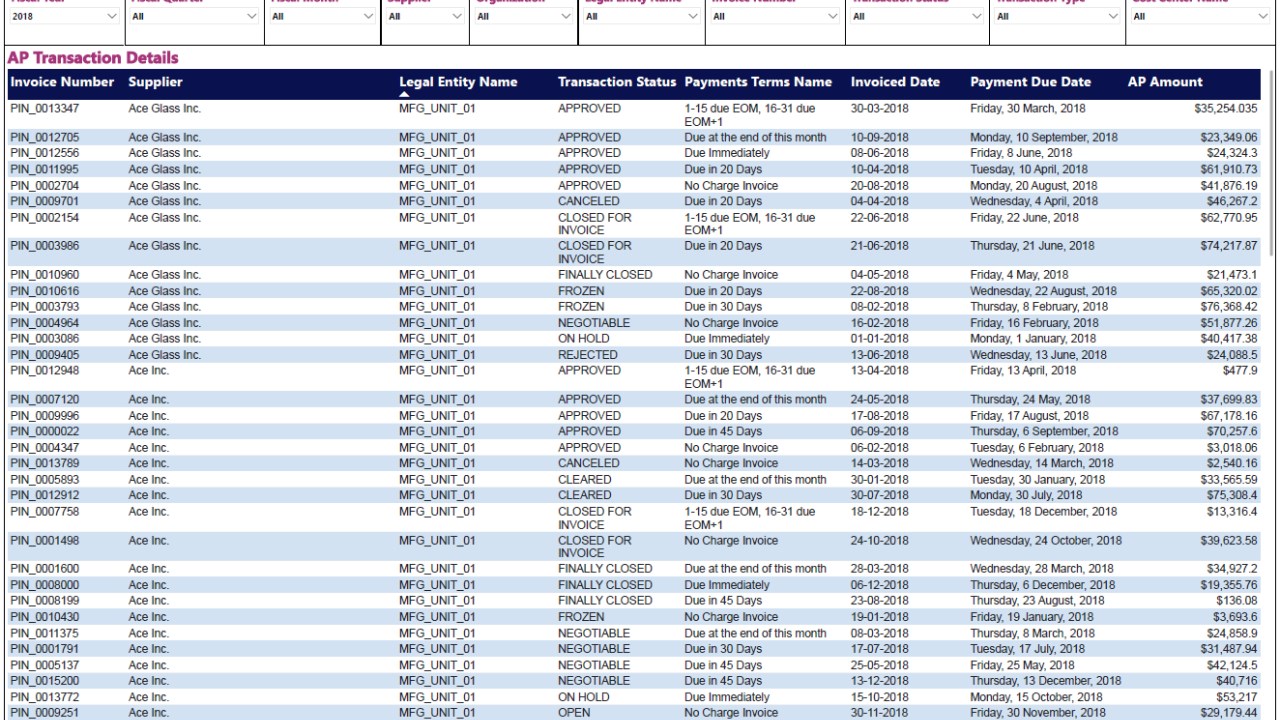
Task: Click amount $136.08
Action: click(x=1237, y=600)
